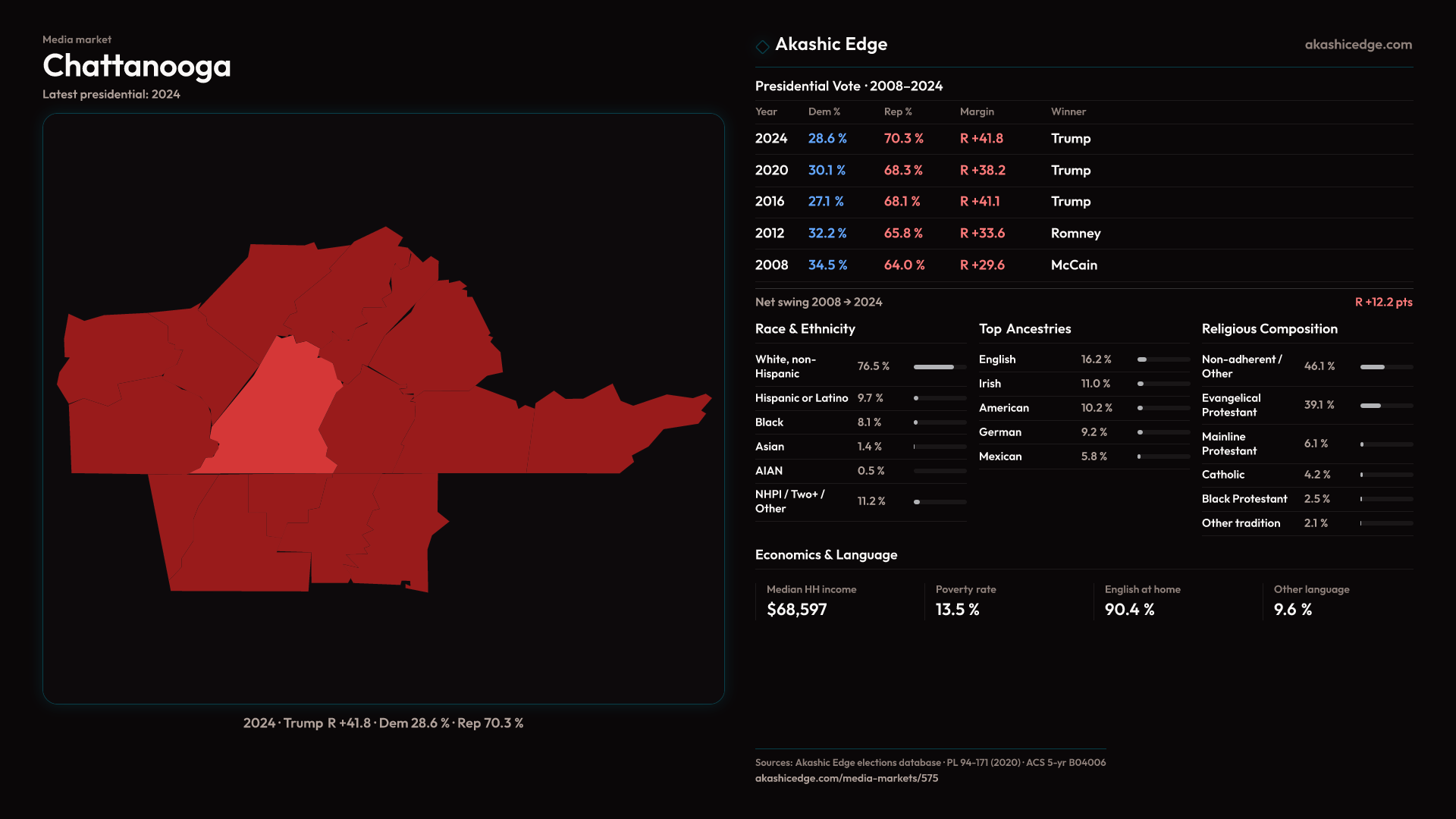The image size is (1456, 819).
Task: Click the White, non-Hispanic percentage bar
Action: [x=940, y=367]
